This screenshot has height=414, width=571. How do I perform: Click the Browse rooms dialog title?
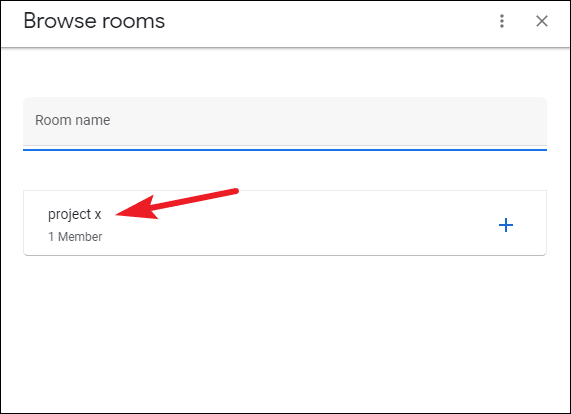[94, 21]
